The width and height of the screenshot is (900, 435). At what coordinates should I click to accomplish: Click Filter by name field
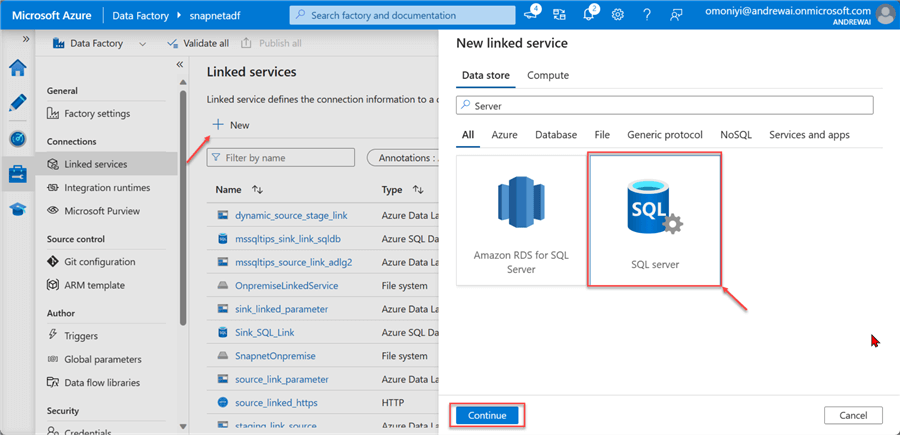pyautogui.click(x=281, y=157)
